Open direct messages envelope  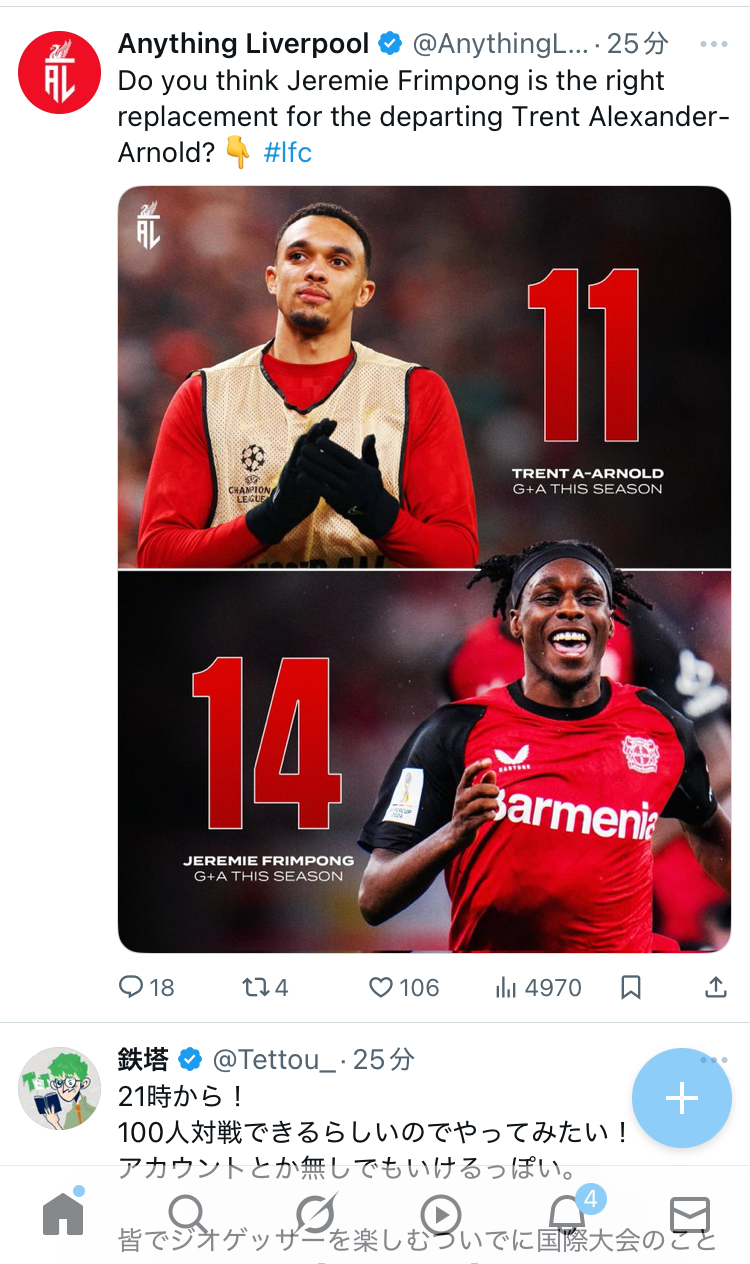pyautogui.click(x=690, y=1215)
